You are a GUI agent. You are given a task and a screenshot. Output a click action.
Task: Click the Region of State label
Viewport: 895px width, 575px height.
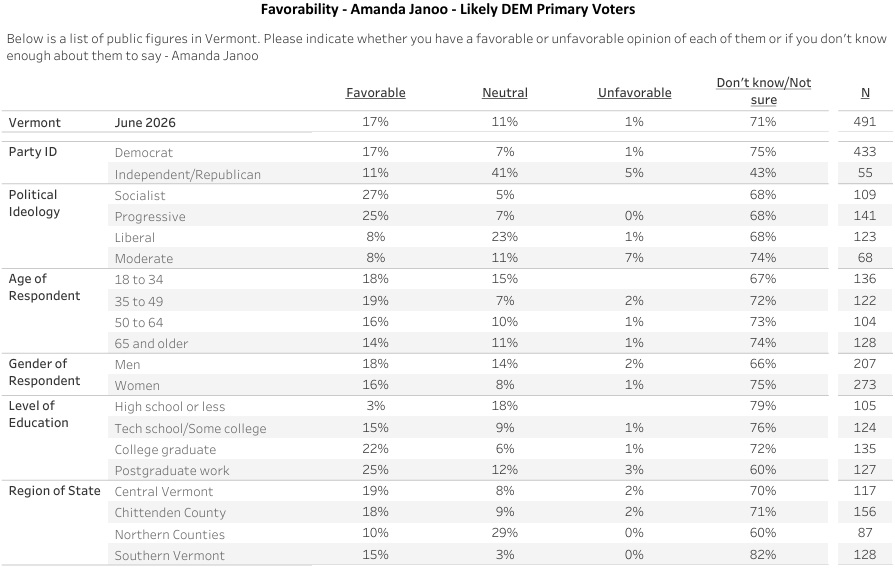pyautogui.click(x=54, y=490)
